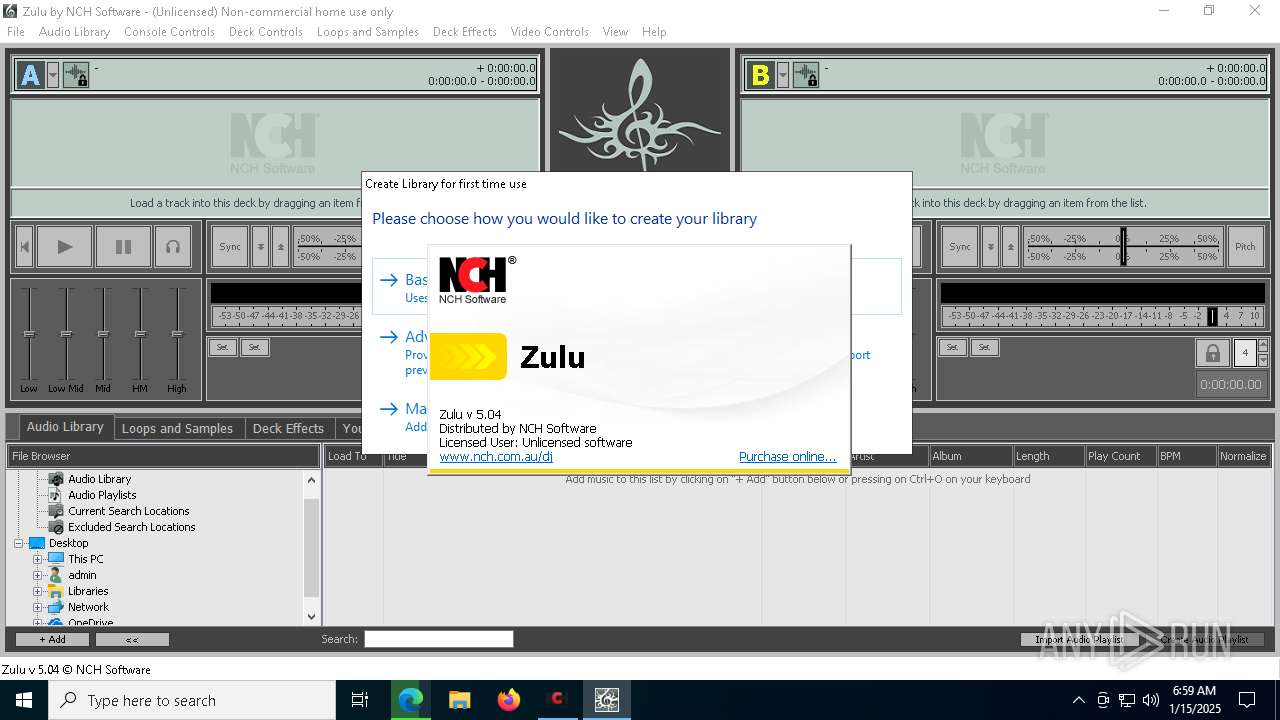Collapse the Desktop tree node
Screen dimensions: 1280x720
tap(18, 543)
